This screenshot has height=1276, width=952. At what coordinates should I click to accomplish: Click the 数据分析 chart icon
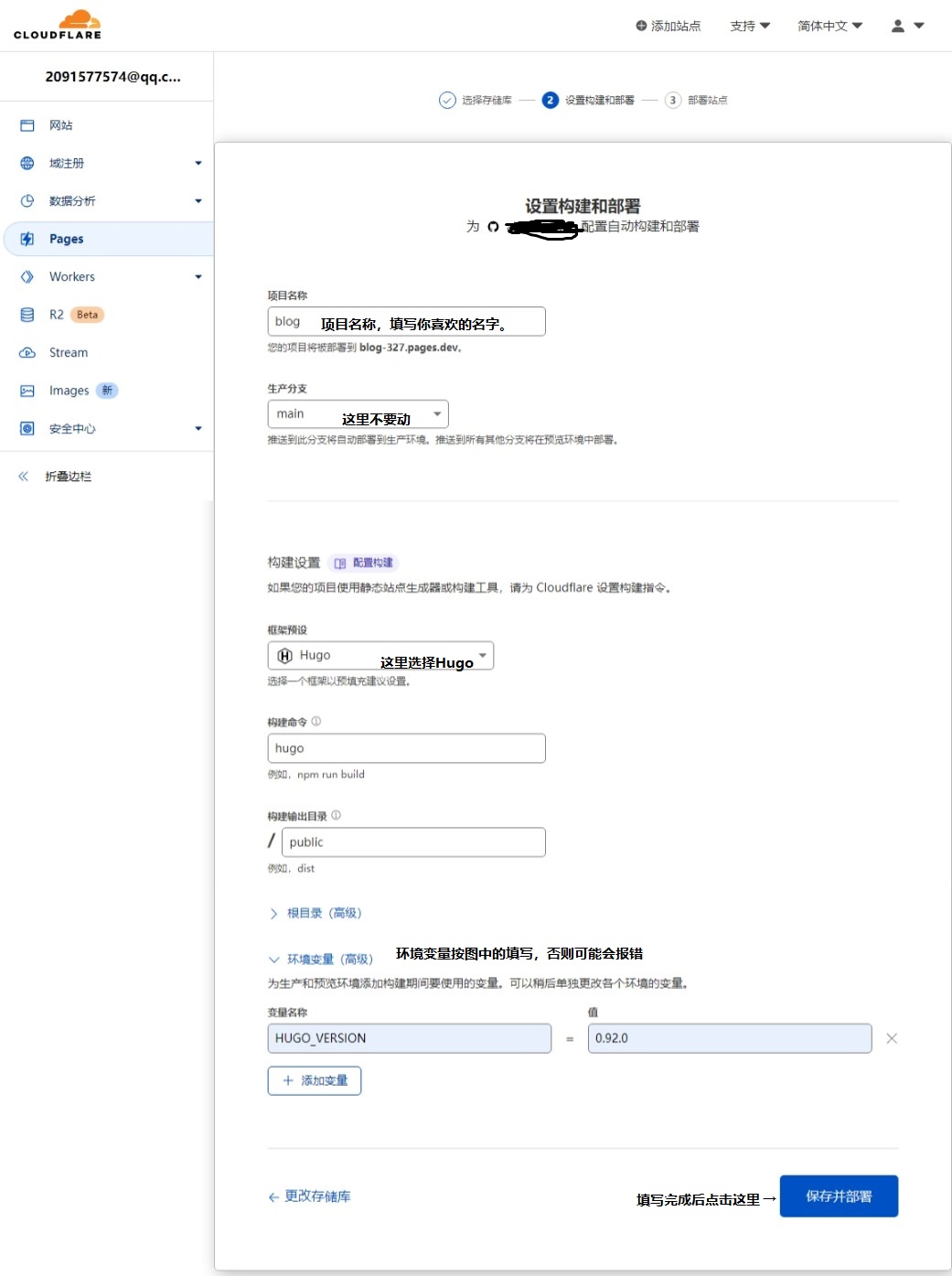pos(27,200)
